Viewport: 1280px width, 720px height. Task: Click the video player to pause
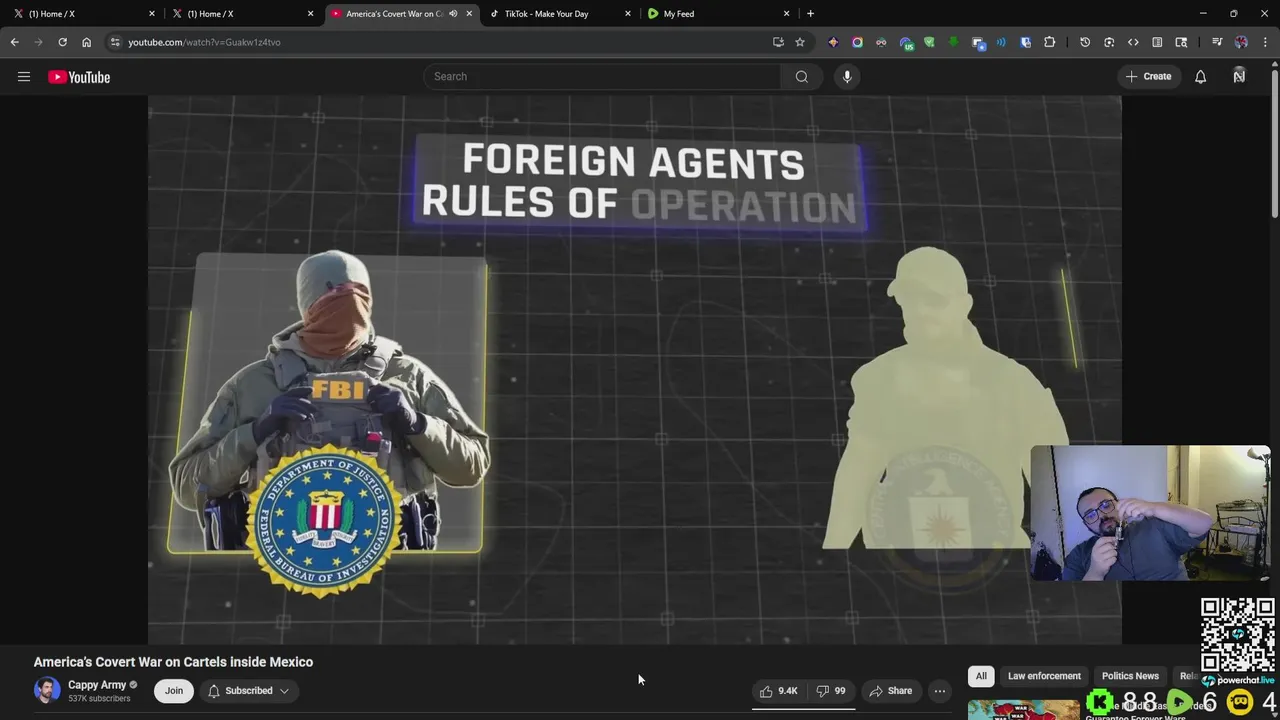pyautogui.click(x=634, y=370)
